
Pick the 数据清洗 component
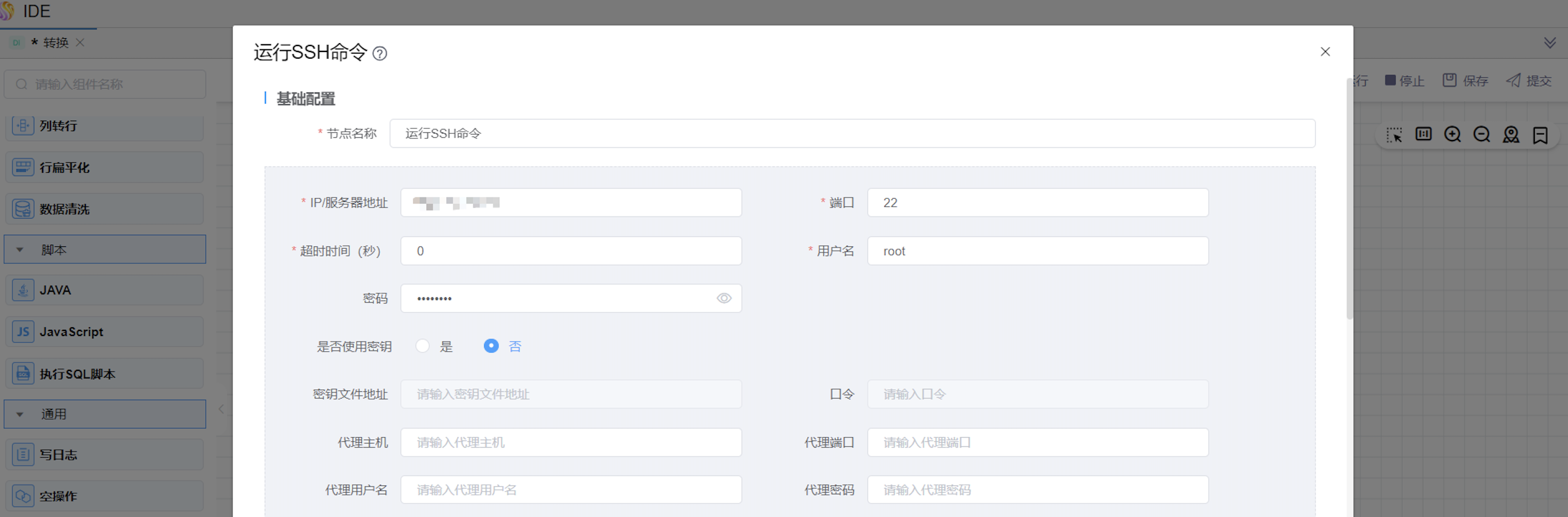[x=104, y=209]
